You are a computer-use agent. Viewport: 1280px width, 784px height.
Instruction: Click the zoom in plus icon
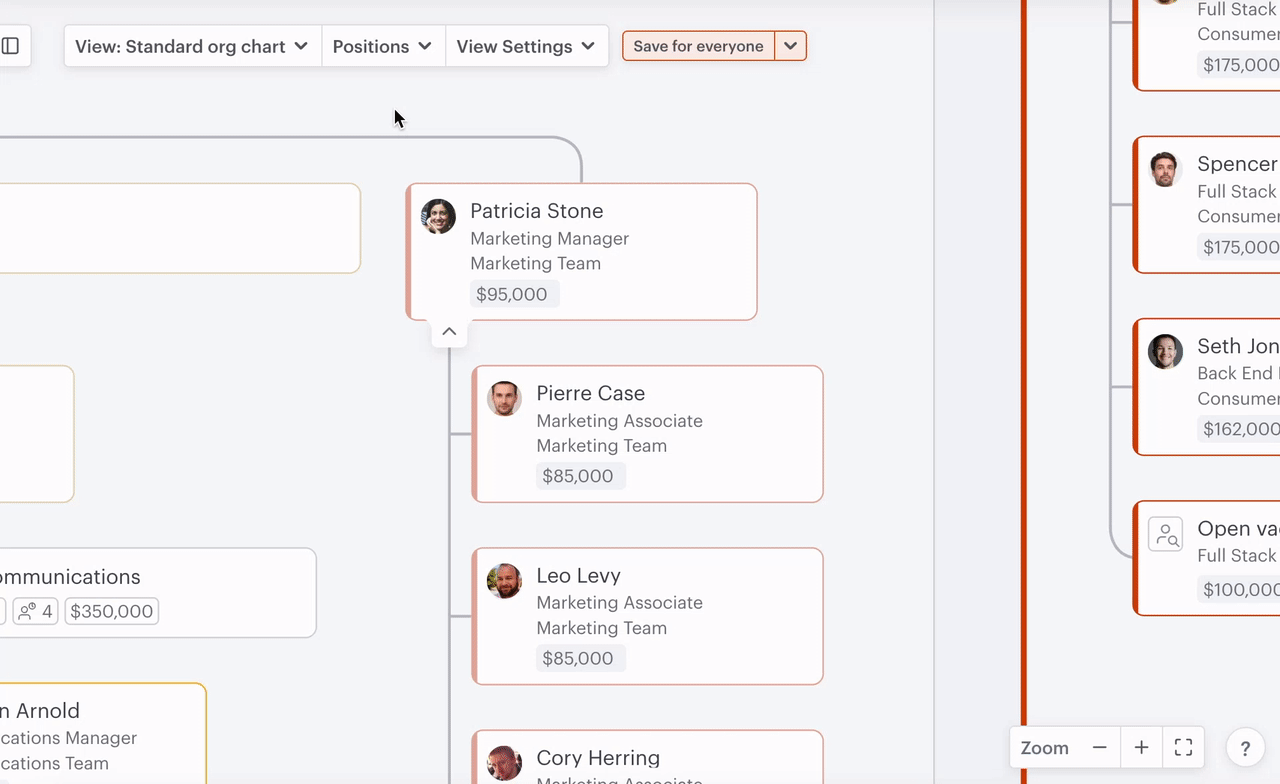click(1141, 748)
